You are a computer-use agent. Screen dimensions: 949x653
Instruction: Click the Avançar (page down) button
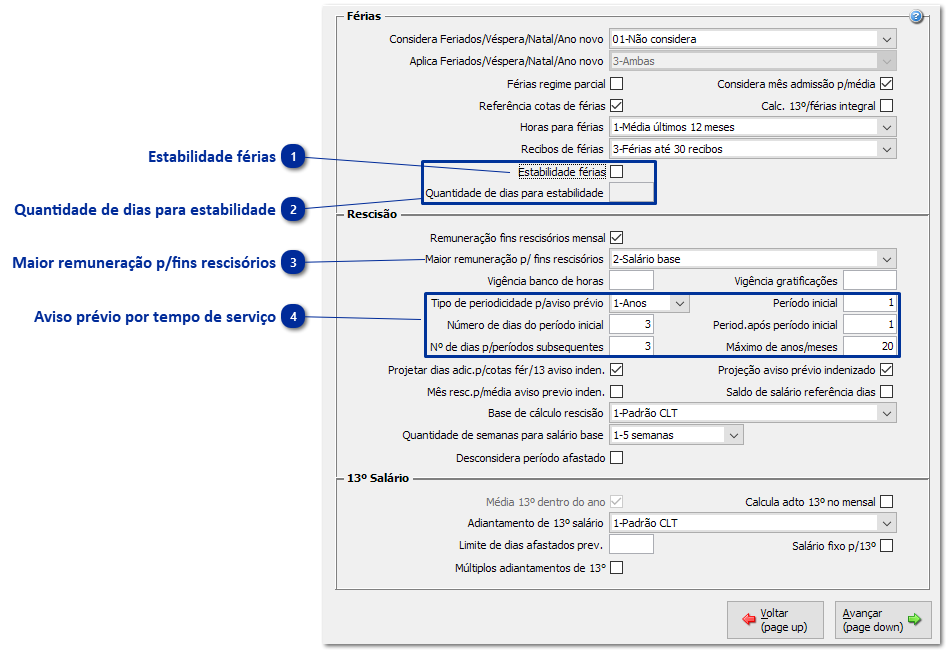click(x=882, y=620)
